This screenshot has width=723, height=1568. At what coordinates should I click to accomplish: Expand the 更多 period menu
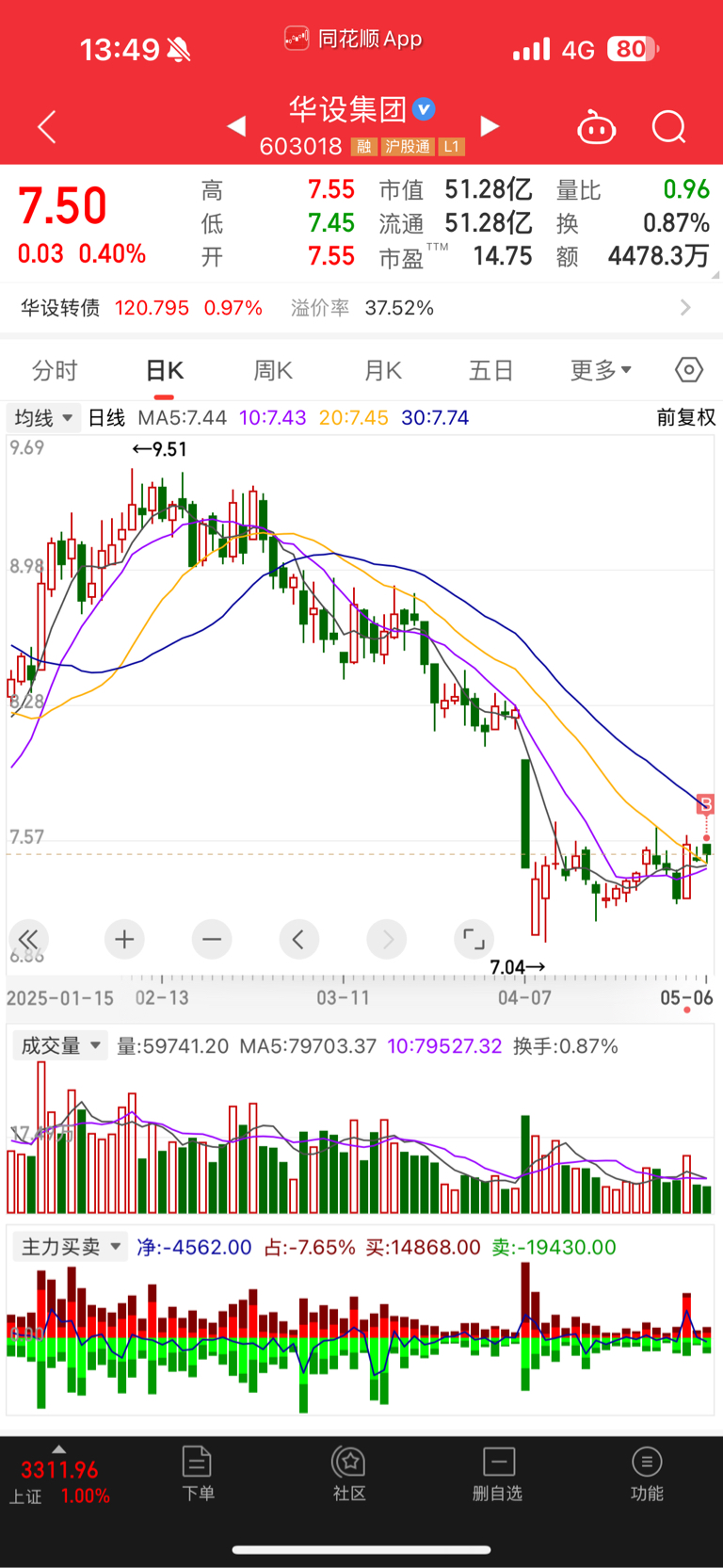tap(601, 370)
